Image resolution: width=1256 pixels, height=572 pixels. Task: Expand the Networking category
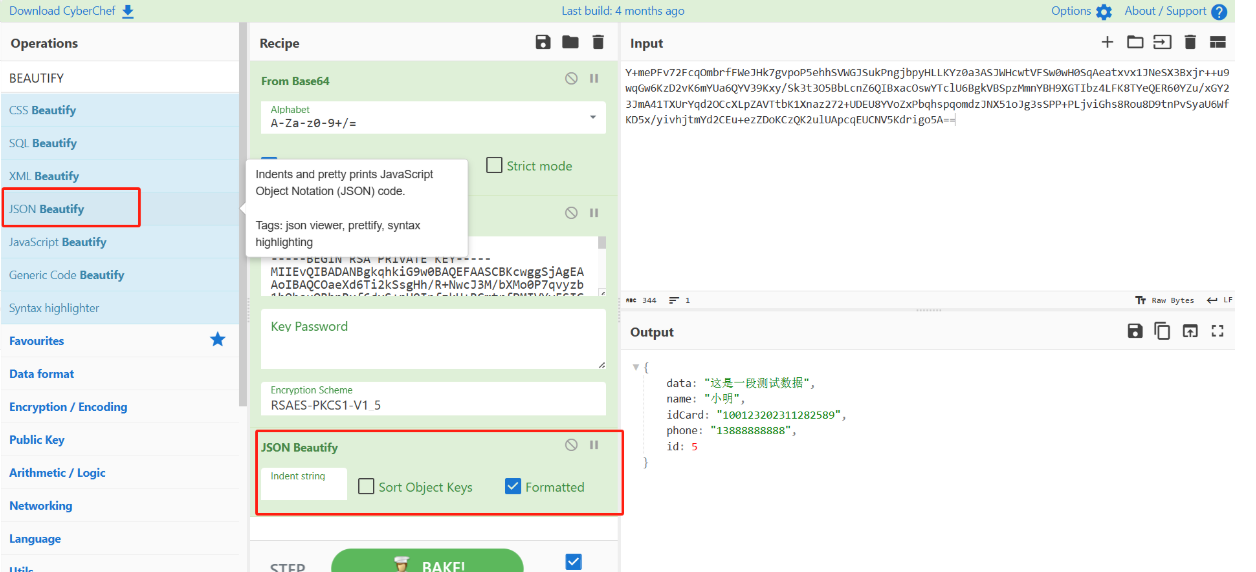click(120, 506)
